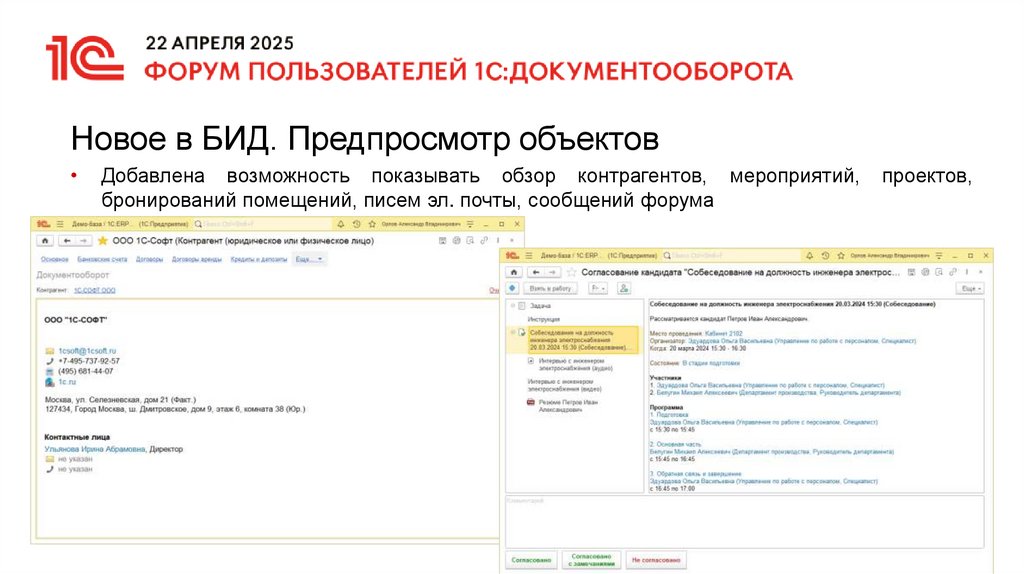Go forward in counterparty window
The image size is (1024, 574).
pyautogui.click(x=83, y=241)
